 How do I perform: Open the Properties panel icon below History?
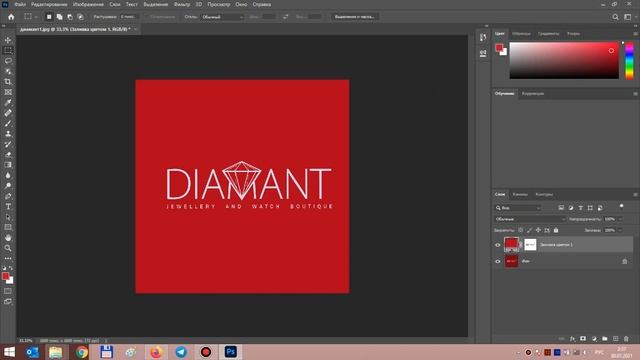tap(483, 53)
